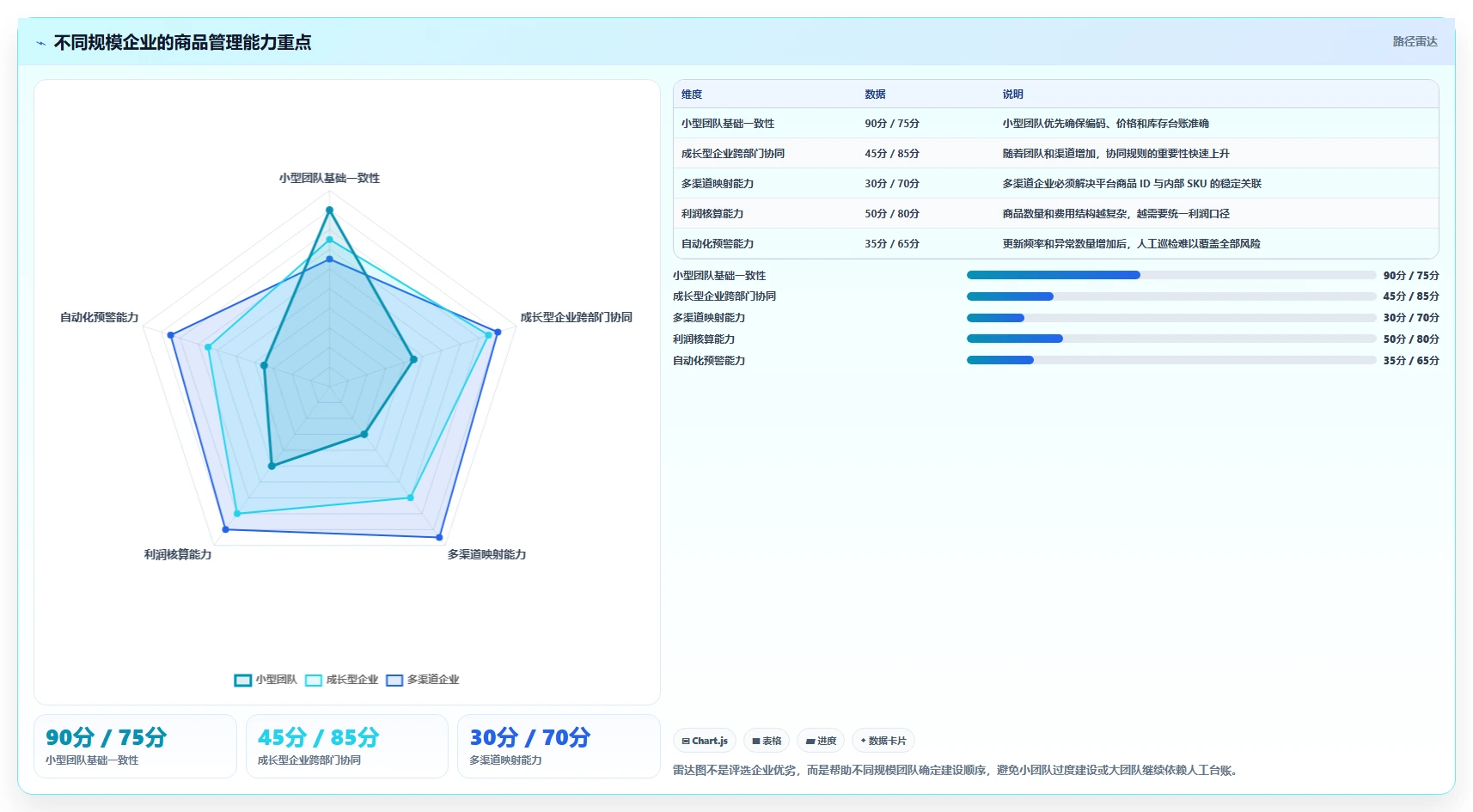Click the footer note starting 雷达图不是评选企业优劣
This screenshot has height=812, width=1473.
[x=957, y=770]
